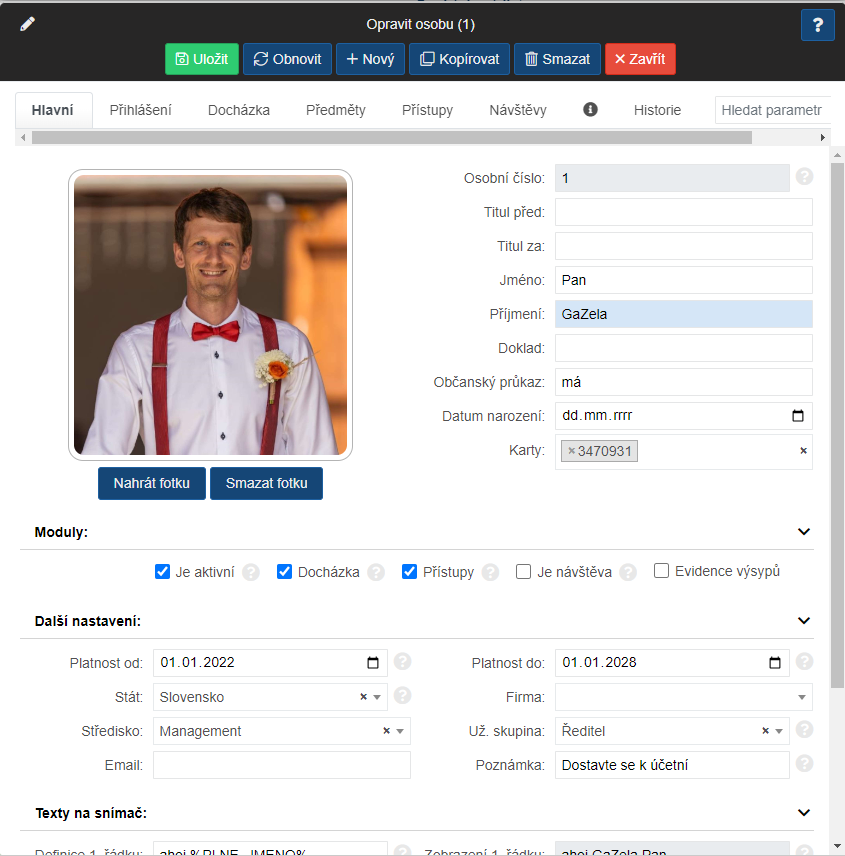Open help with the question mark button
The image size is (845, 856).
click(x=817, y=25)
